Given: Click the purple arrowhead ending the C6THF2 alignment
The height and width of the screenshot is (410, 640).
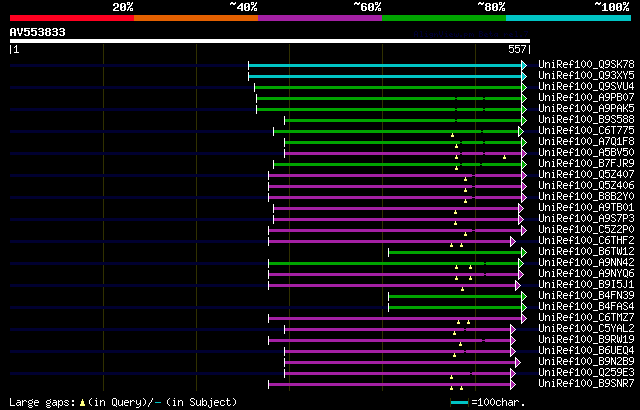Looking at the screenshot, I should pos(513,242).
